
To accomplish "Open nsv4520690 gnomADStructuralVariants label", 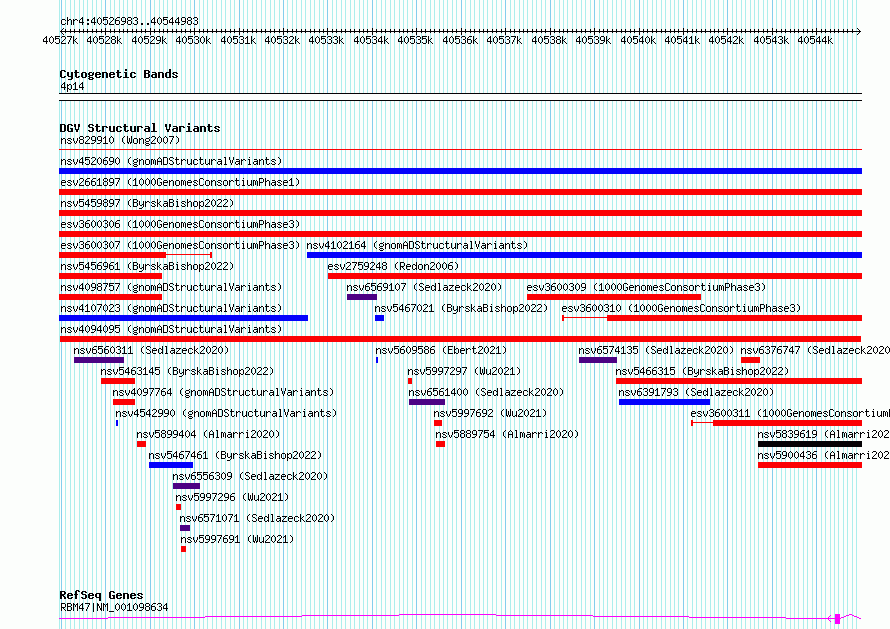I will [x=171, y=161].
